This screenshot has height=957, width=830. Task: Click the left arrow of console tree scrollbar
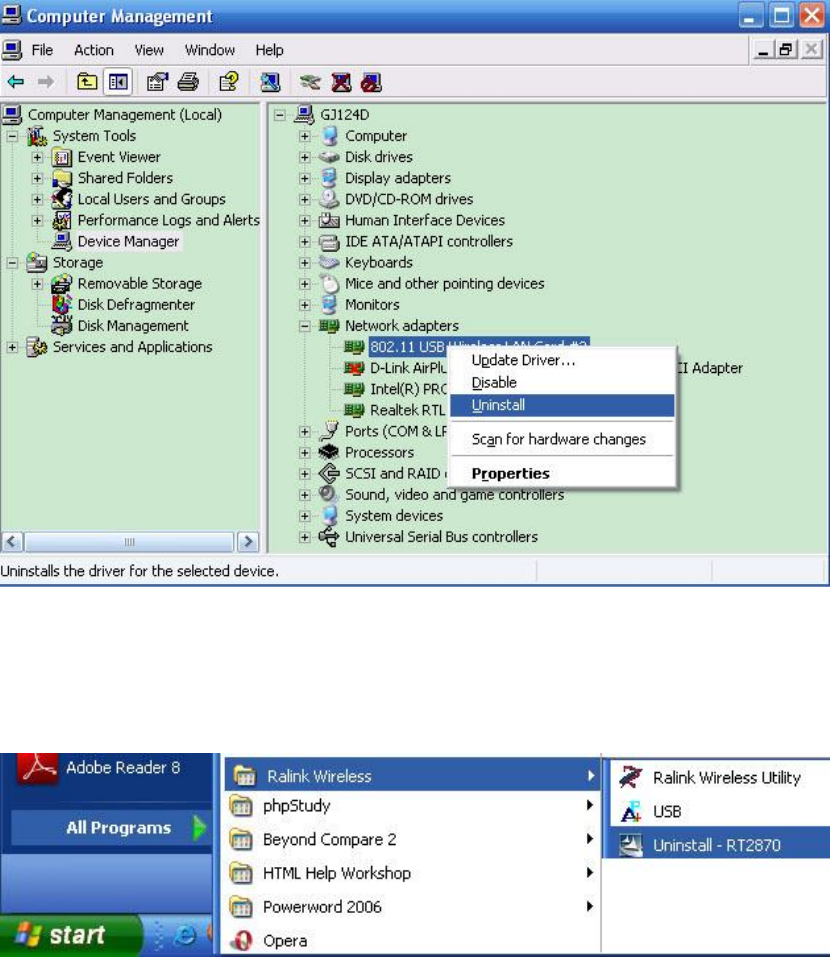click(12, 541)
